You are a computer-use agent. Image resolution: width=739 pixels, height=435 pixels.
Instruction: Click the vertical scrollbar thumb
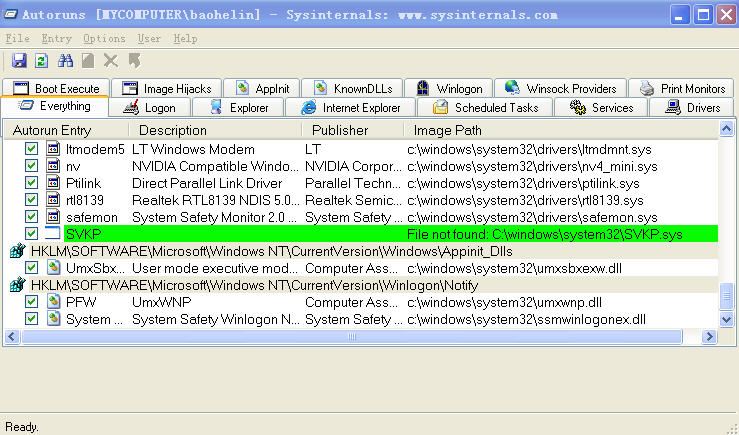click(x=726, y=296)
